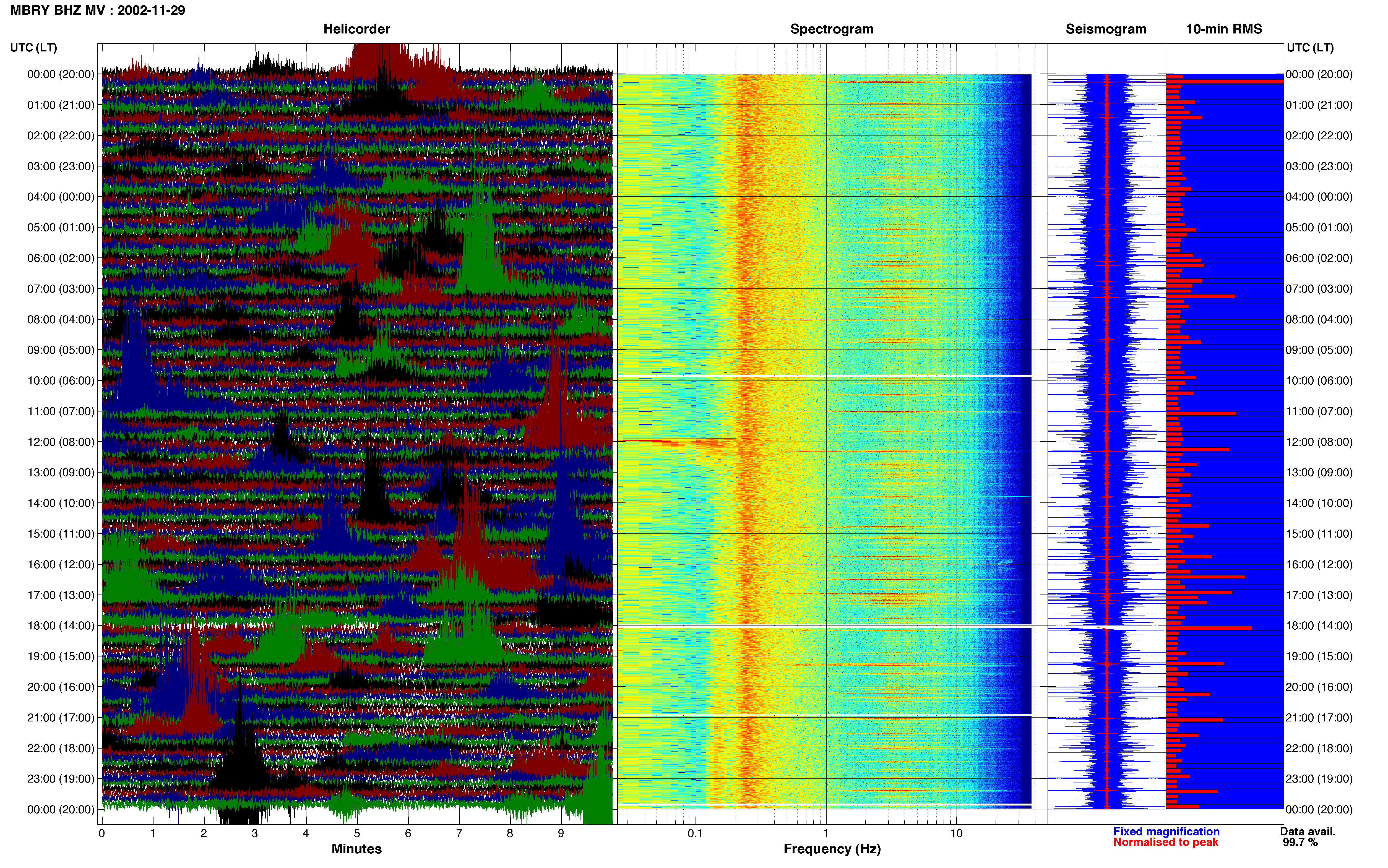Click 'UTC (LT)' label right of RMS panel
The image size is (1388, 868).
point(1311,47)
